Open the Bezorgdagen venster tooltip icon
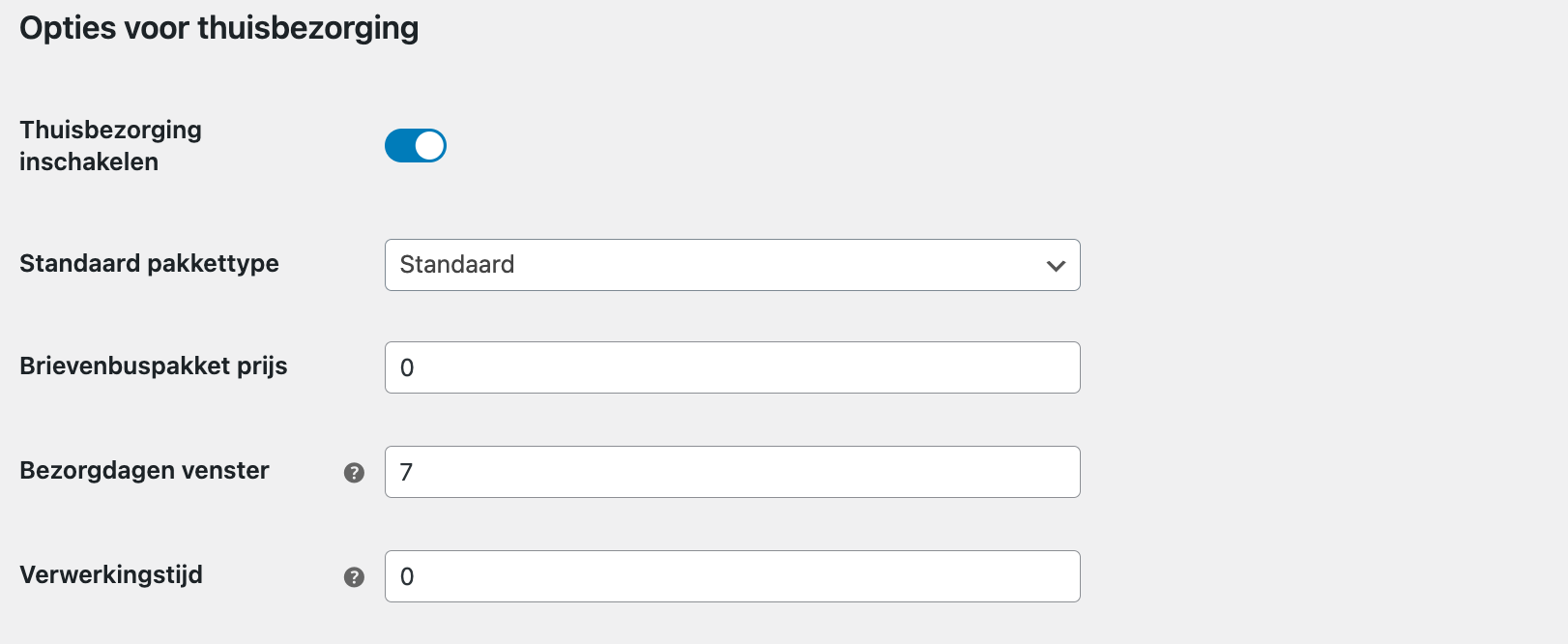1568x644 pixels. click(355, 473)
